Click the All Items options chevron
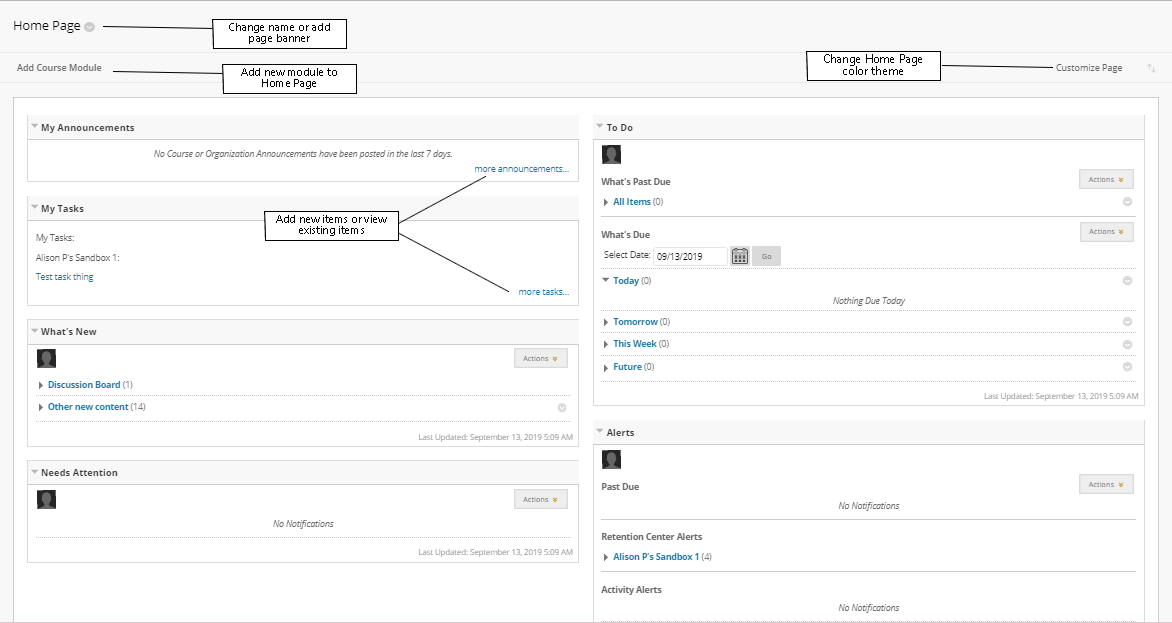This screenshot has height=623, width=1172. coord(1127,202)
